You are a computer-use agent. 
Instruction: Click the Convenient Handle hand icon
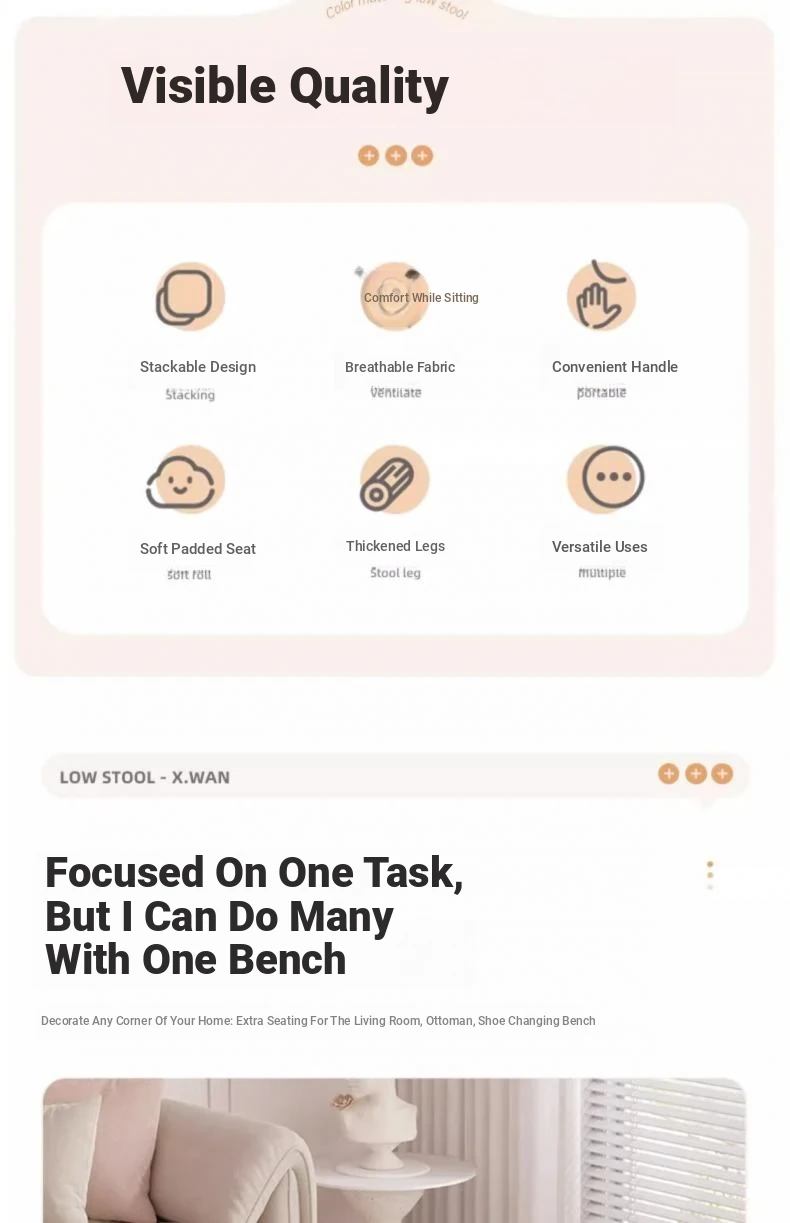601,296
